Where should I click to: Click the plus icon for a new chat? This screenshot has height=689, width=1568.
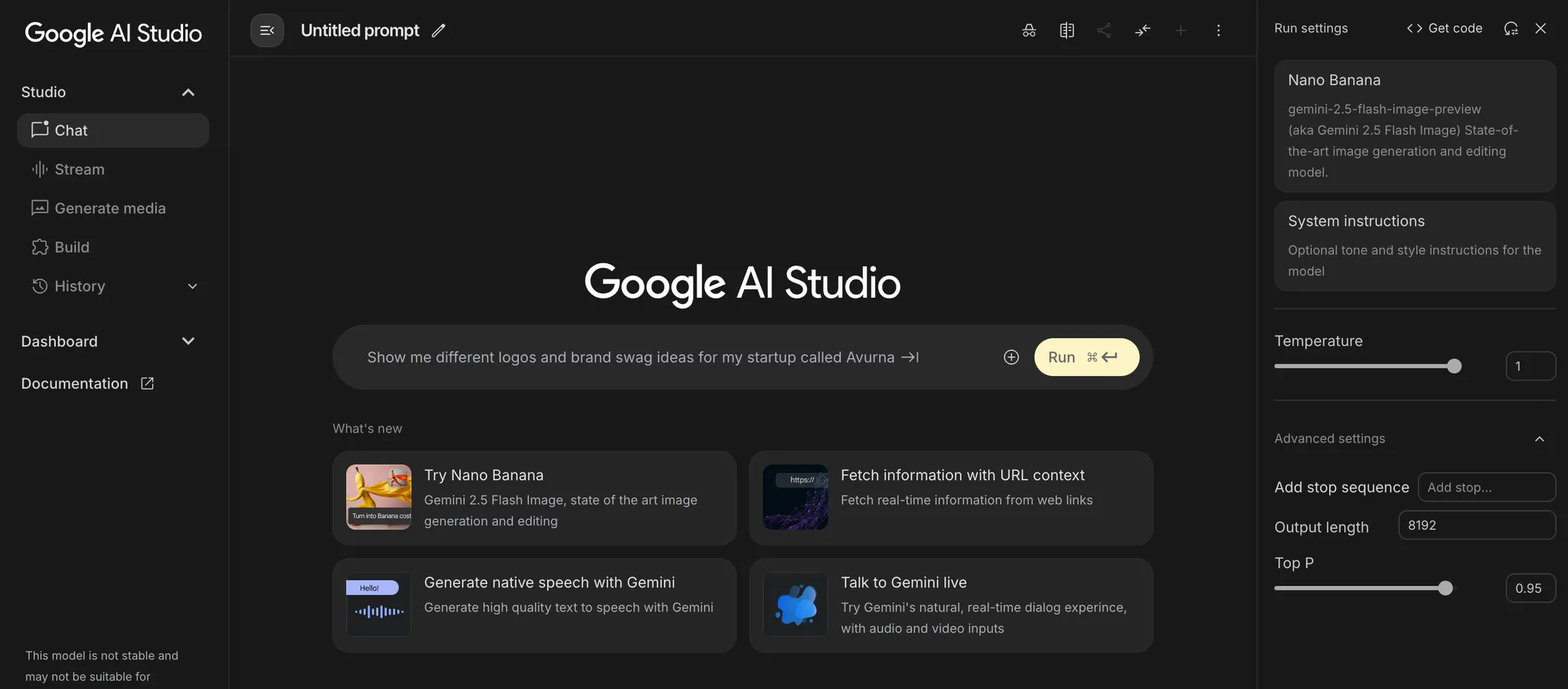pos(1181,31)
